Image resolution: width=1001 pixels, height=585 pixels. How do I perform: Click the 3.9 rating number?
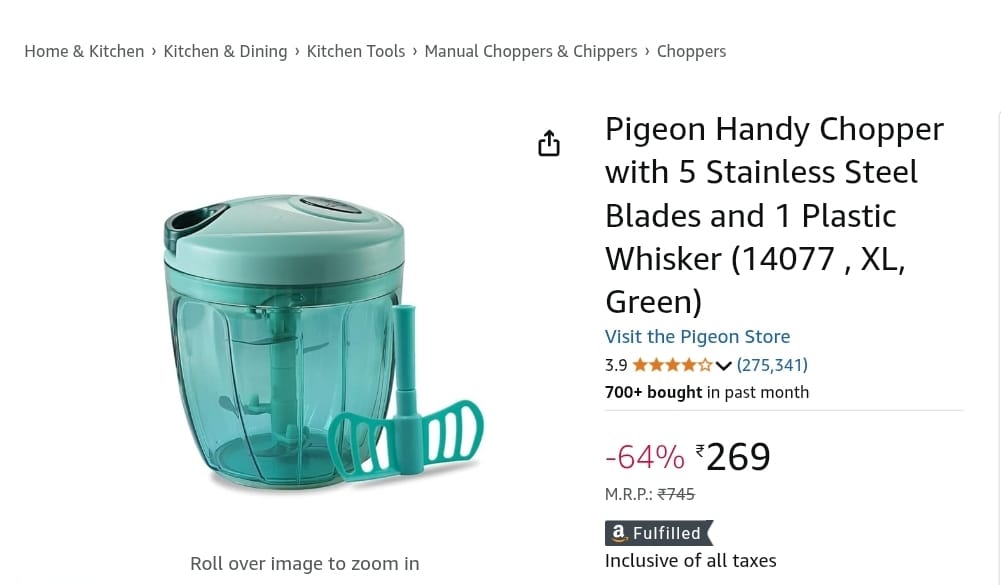[x=616, y=365]
